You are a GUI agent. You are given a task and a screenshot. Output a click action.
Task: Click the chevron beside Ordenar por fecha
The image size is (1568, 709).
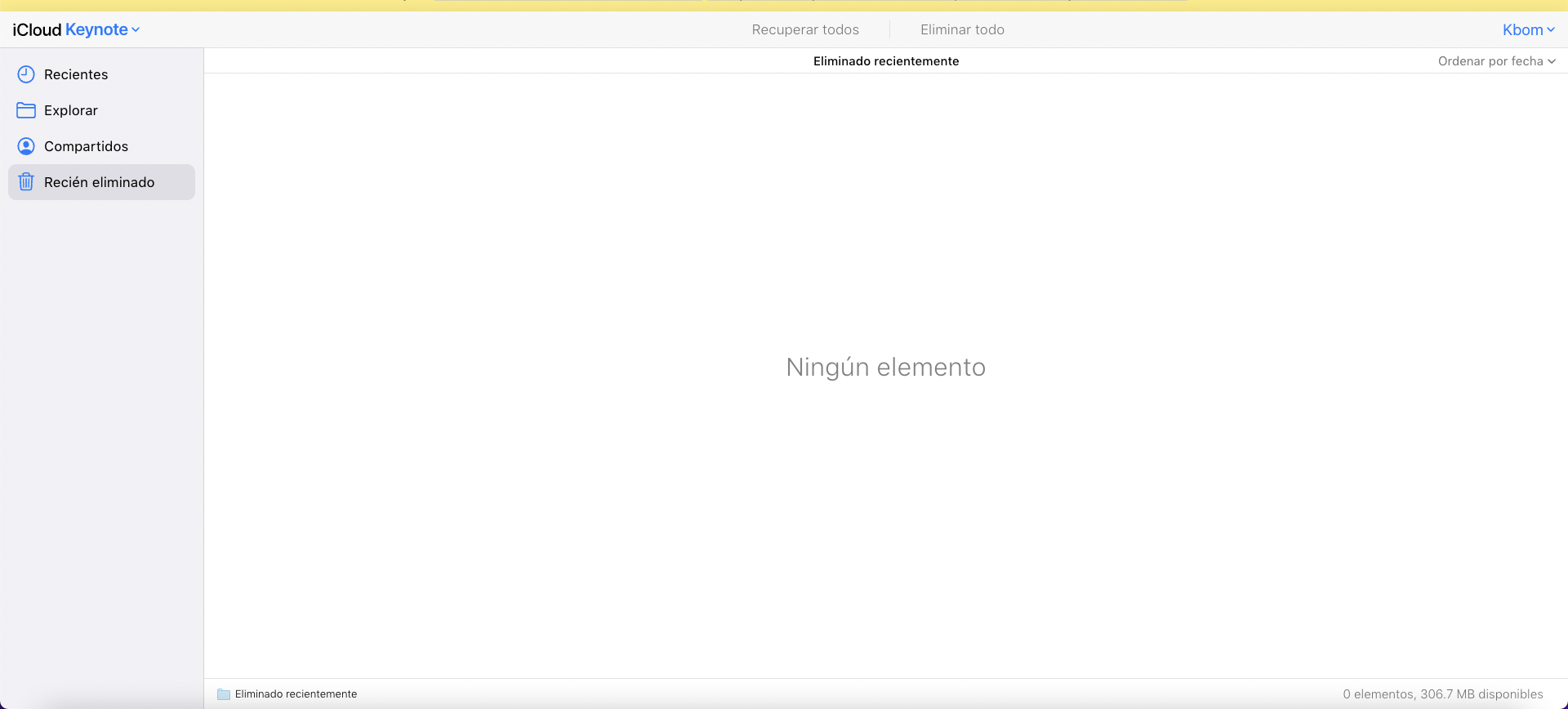pos(1552,61)
